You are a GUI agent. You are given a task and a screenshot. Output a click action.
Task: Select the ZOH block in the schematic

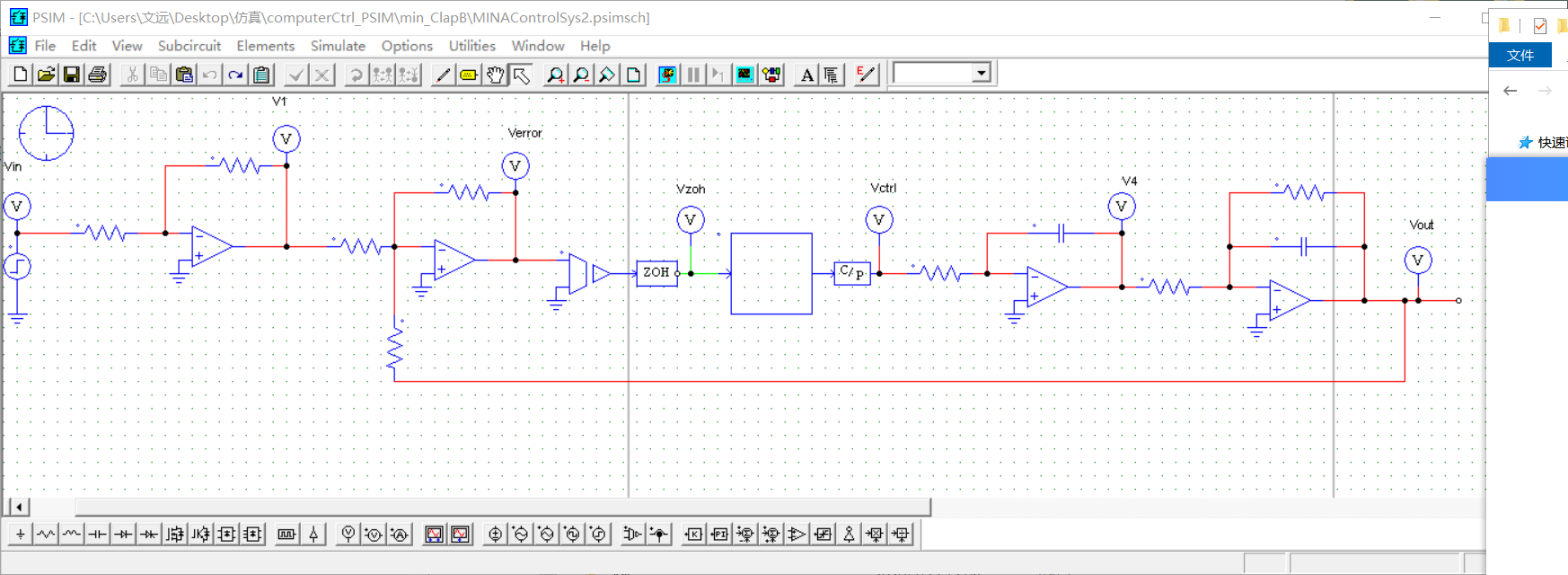pos(656,273)
